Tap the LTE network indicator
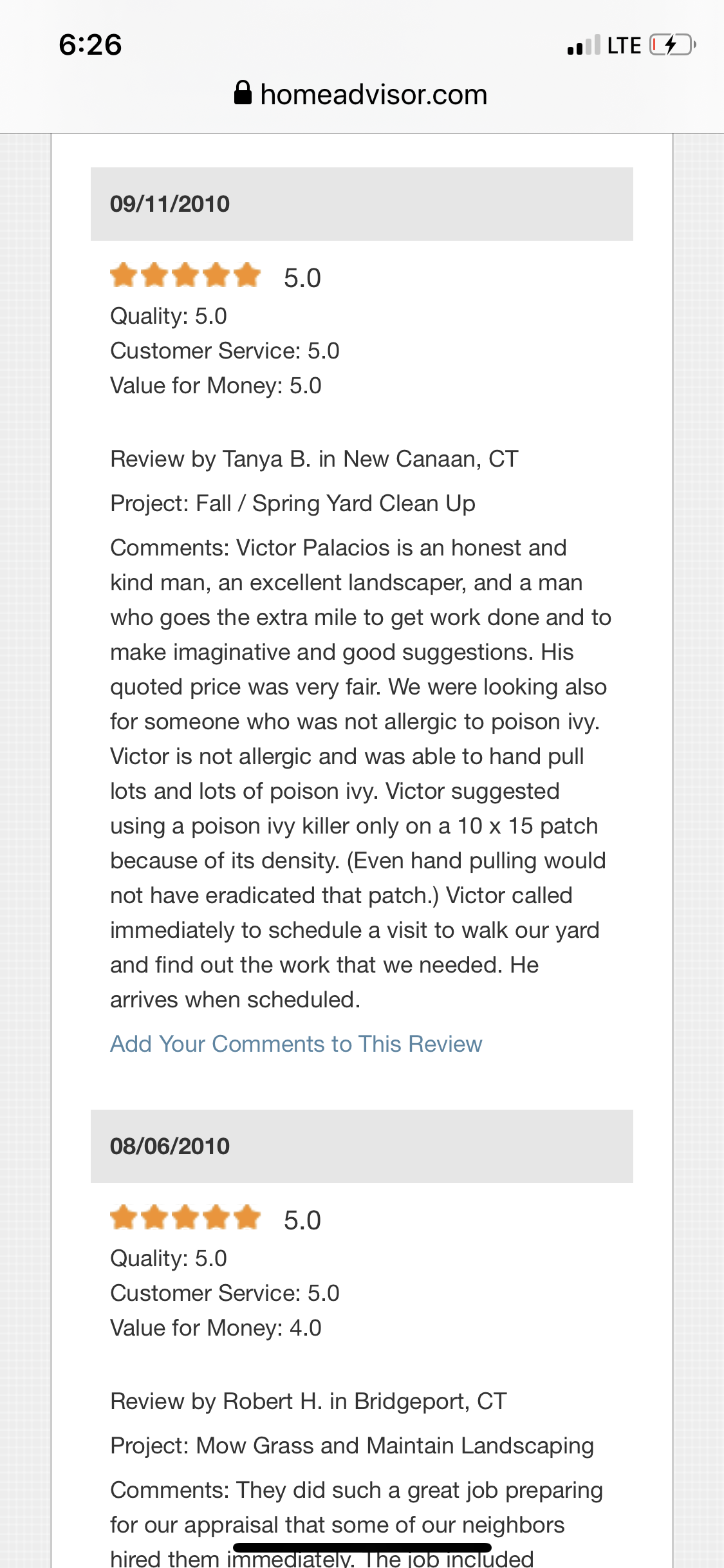724x1568 pixels. [x=624, y=46]
